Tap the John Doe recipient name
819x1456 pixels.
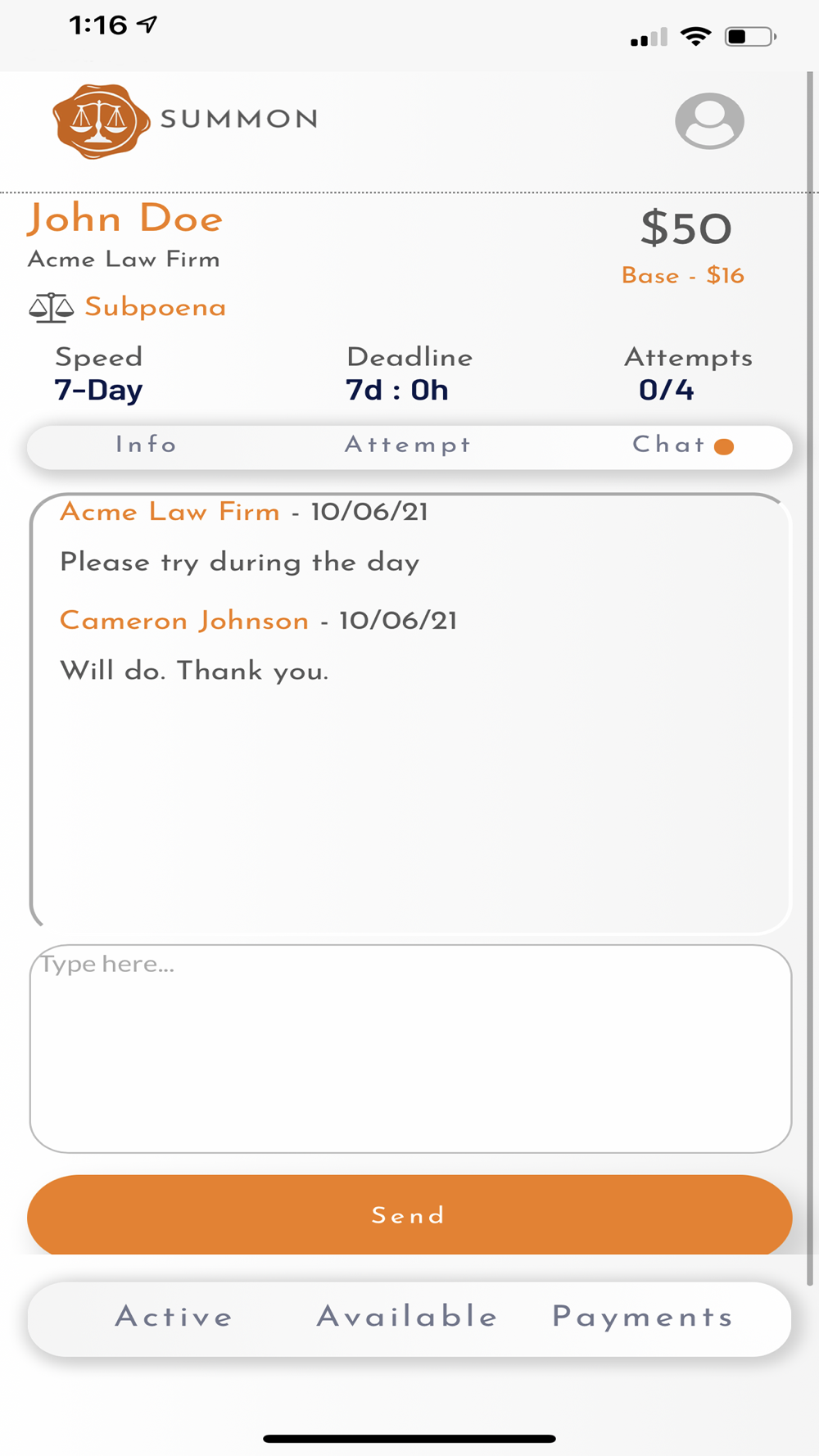(x=124, y=219)
